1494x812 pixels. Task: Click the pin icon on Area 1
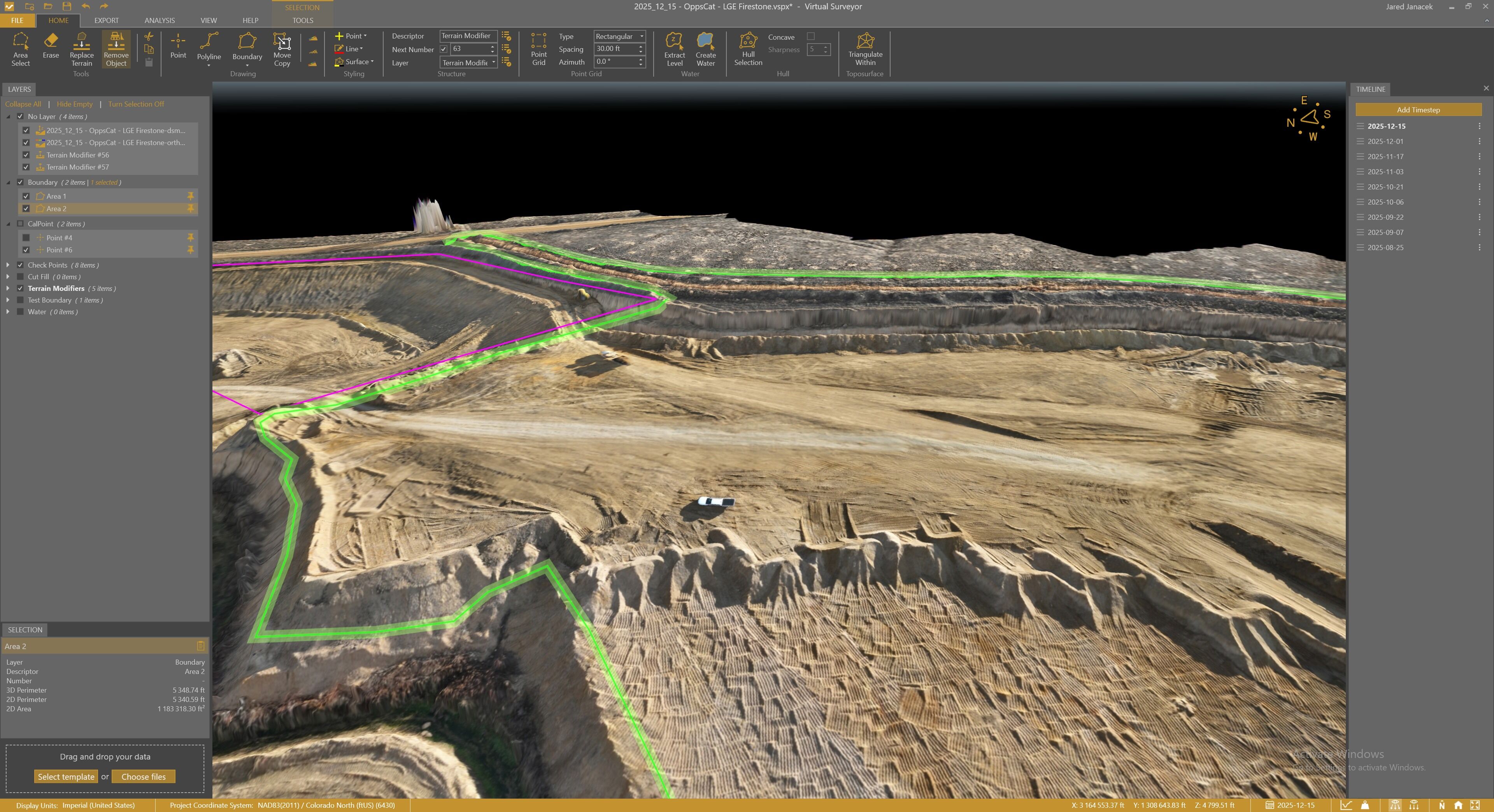(x=190, y=196)
